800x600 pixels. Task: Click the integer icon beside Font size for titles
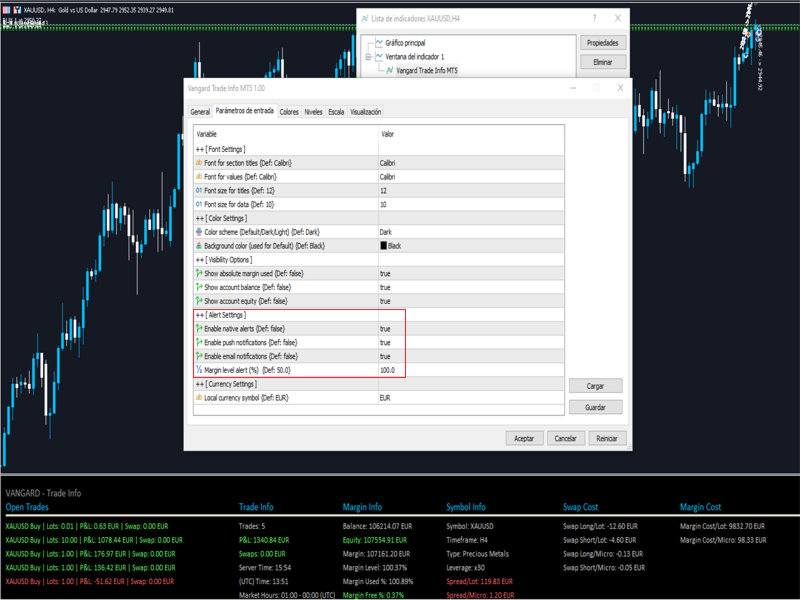click(x=199, y=190)
